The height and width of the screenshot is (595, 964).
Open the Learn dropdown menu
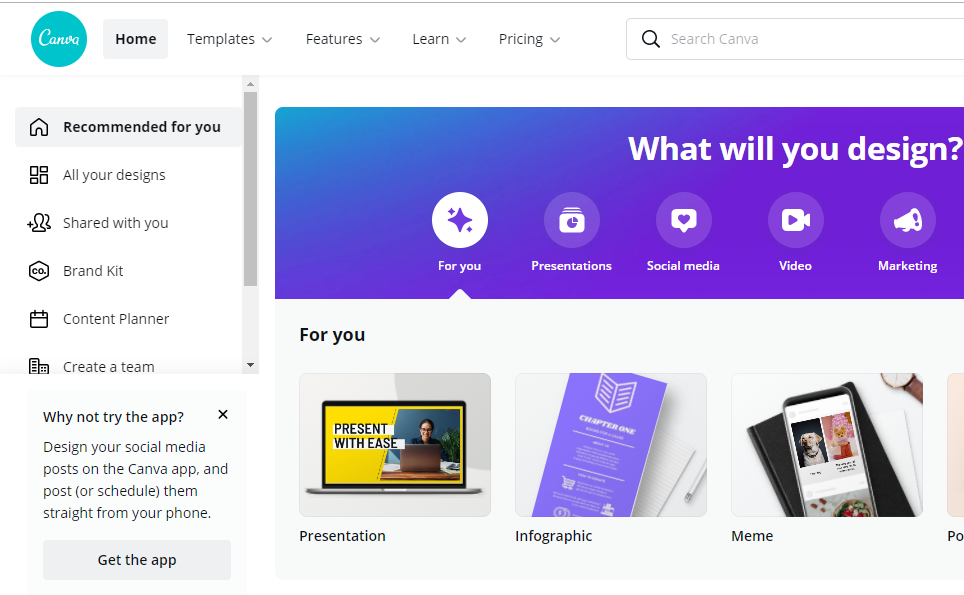439,39
